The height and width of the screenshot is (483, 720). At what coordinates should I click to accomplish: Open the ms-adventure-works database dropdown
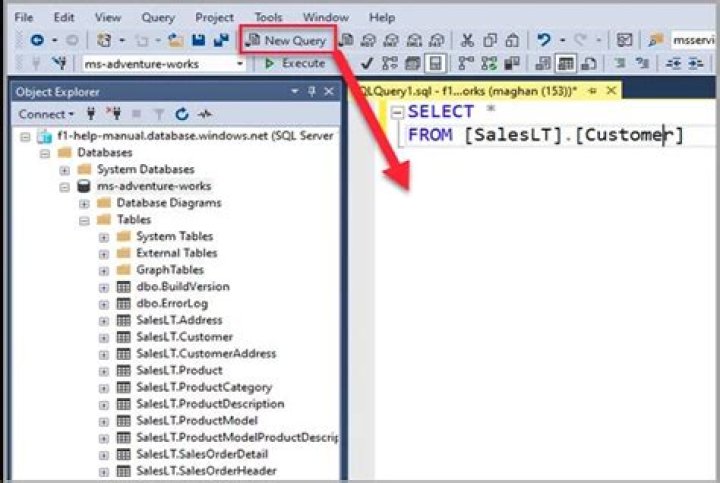[240, 64]
